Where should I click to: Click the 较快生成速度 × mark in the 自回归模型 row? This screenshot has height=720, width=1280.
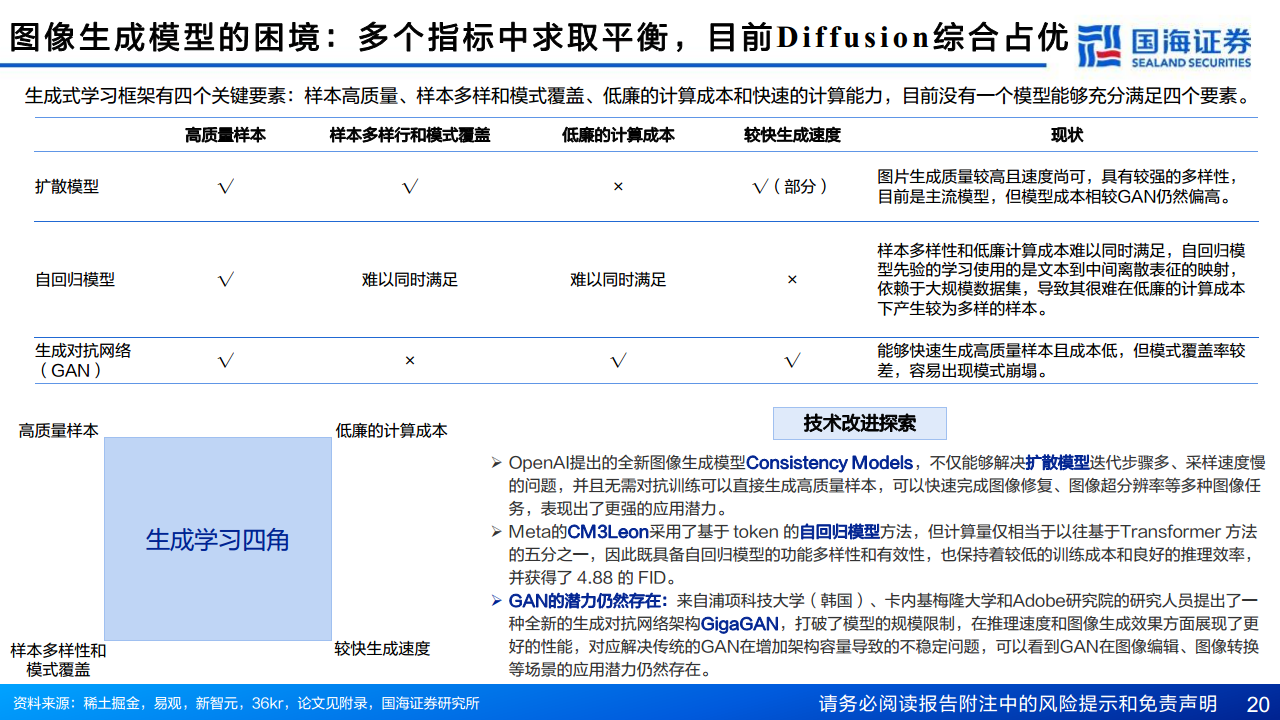point(792,280)
